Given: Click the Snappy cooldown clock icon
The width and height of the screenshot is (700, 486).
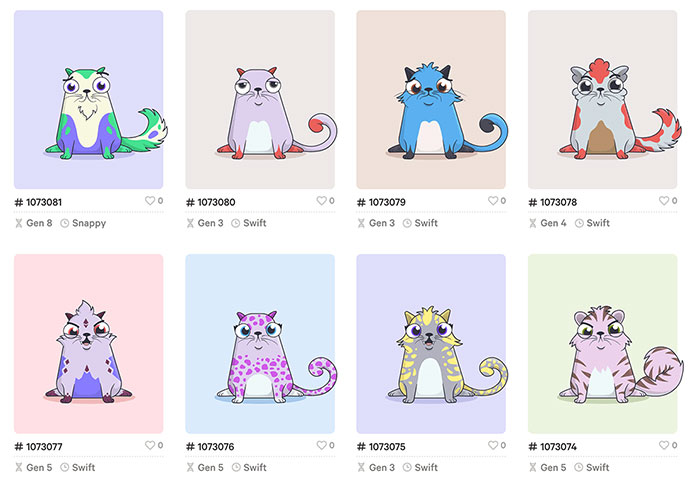Looking at the screenshot, I should [65, 223].
